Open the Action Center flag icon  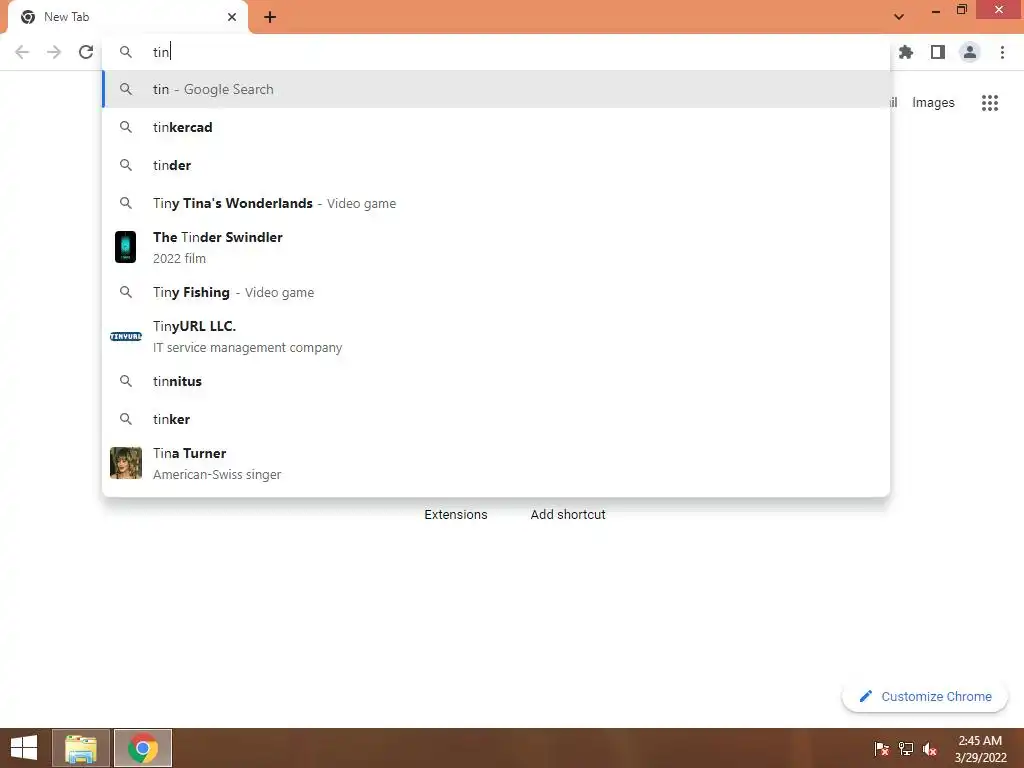(882, 749)
